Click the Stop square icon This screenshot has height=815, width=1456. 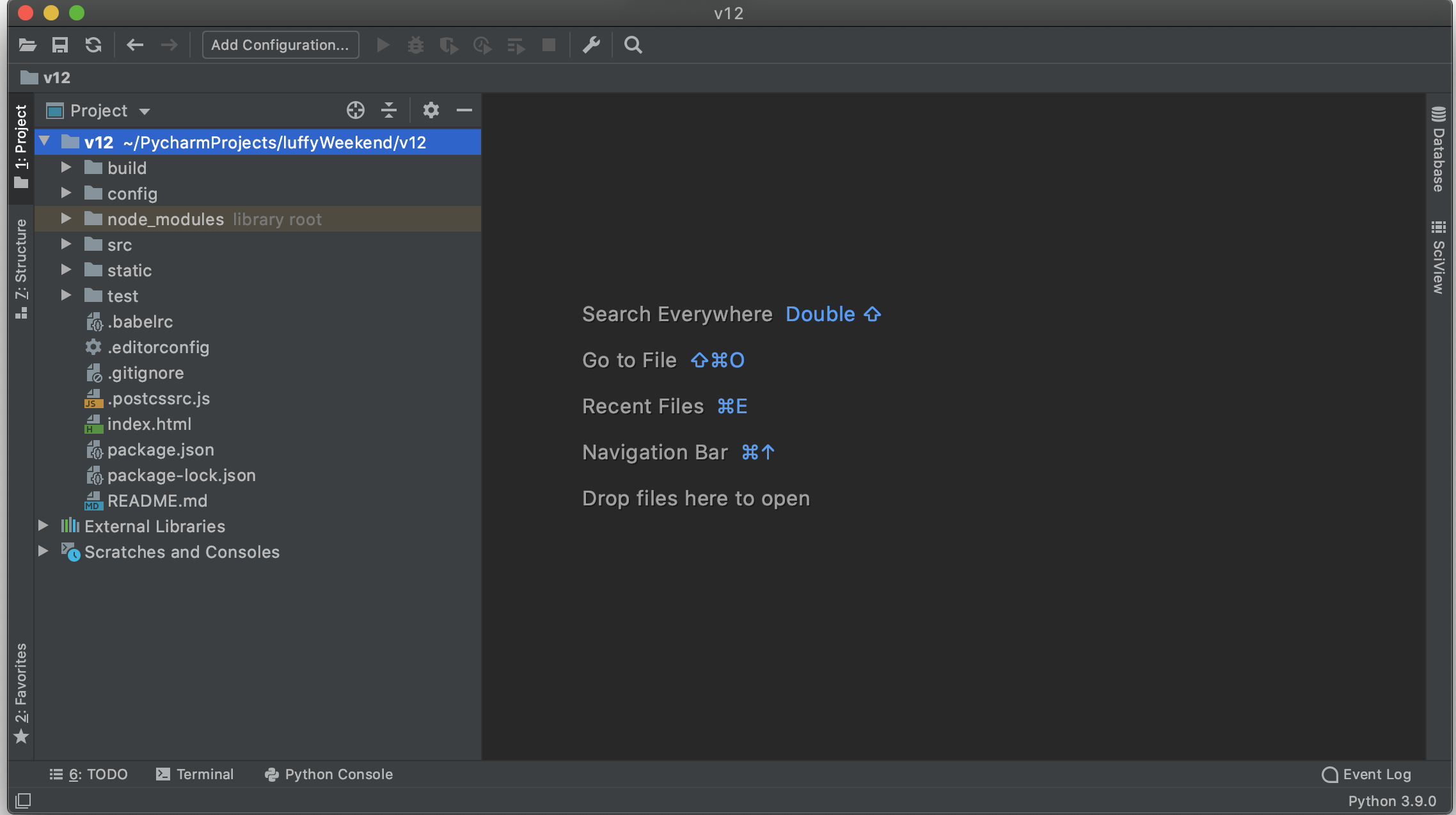pos(549,45)
